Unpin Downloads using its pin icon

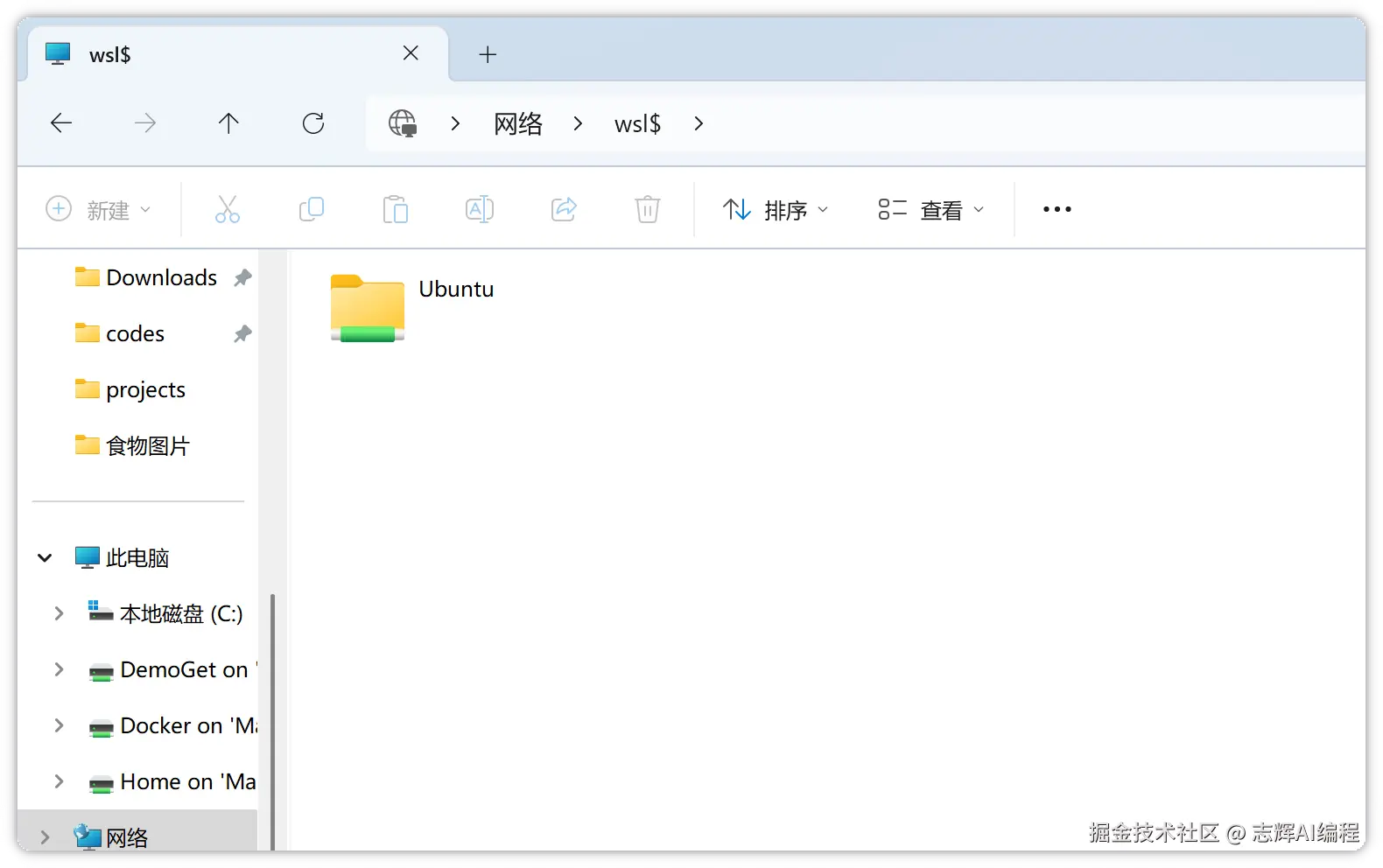(x=242, y=278)
